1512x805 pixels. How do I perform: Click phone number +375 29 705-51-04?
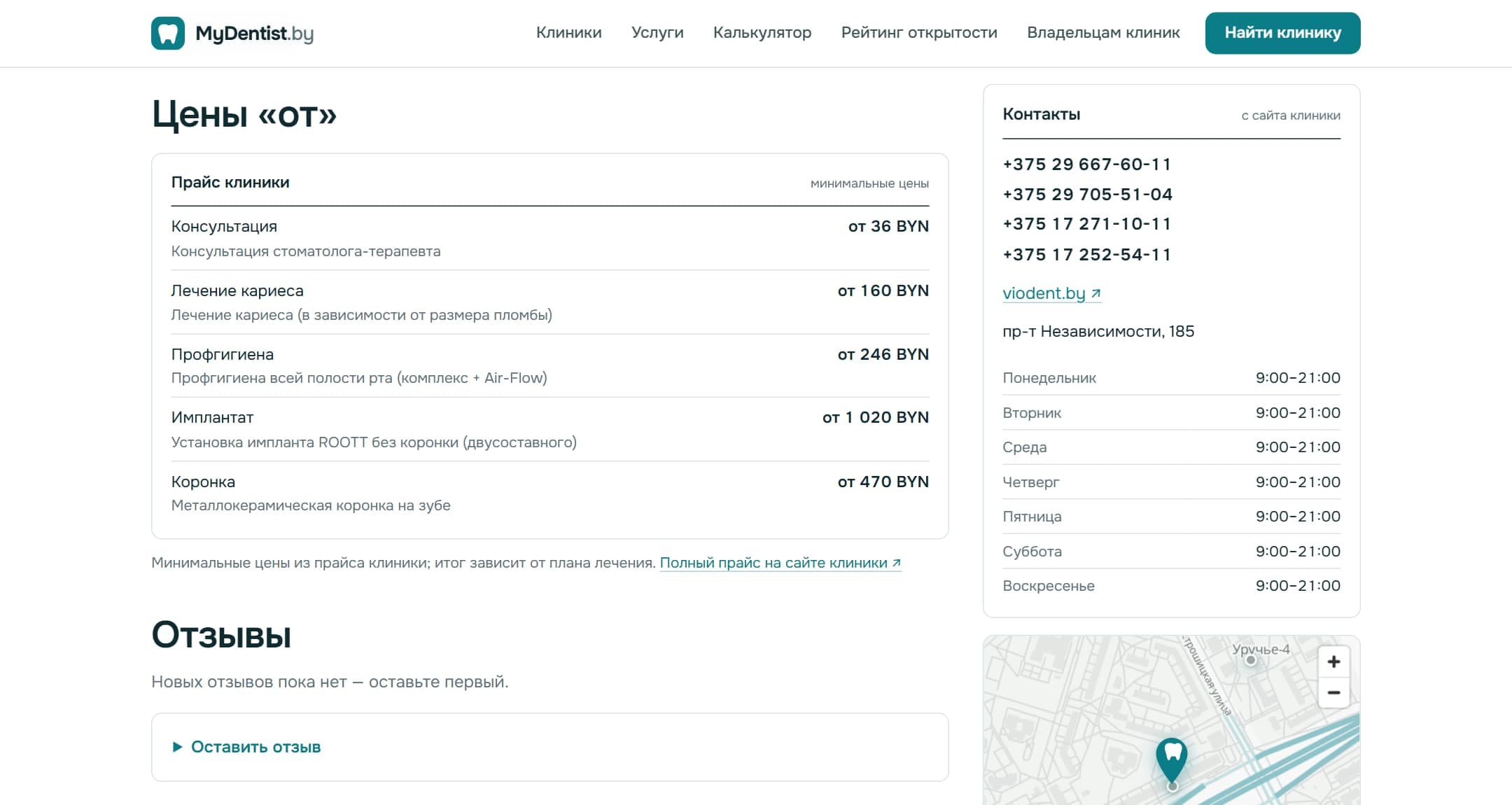(1087, 195)
